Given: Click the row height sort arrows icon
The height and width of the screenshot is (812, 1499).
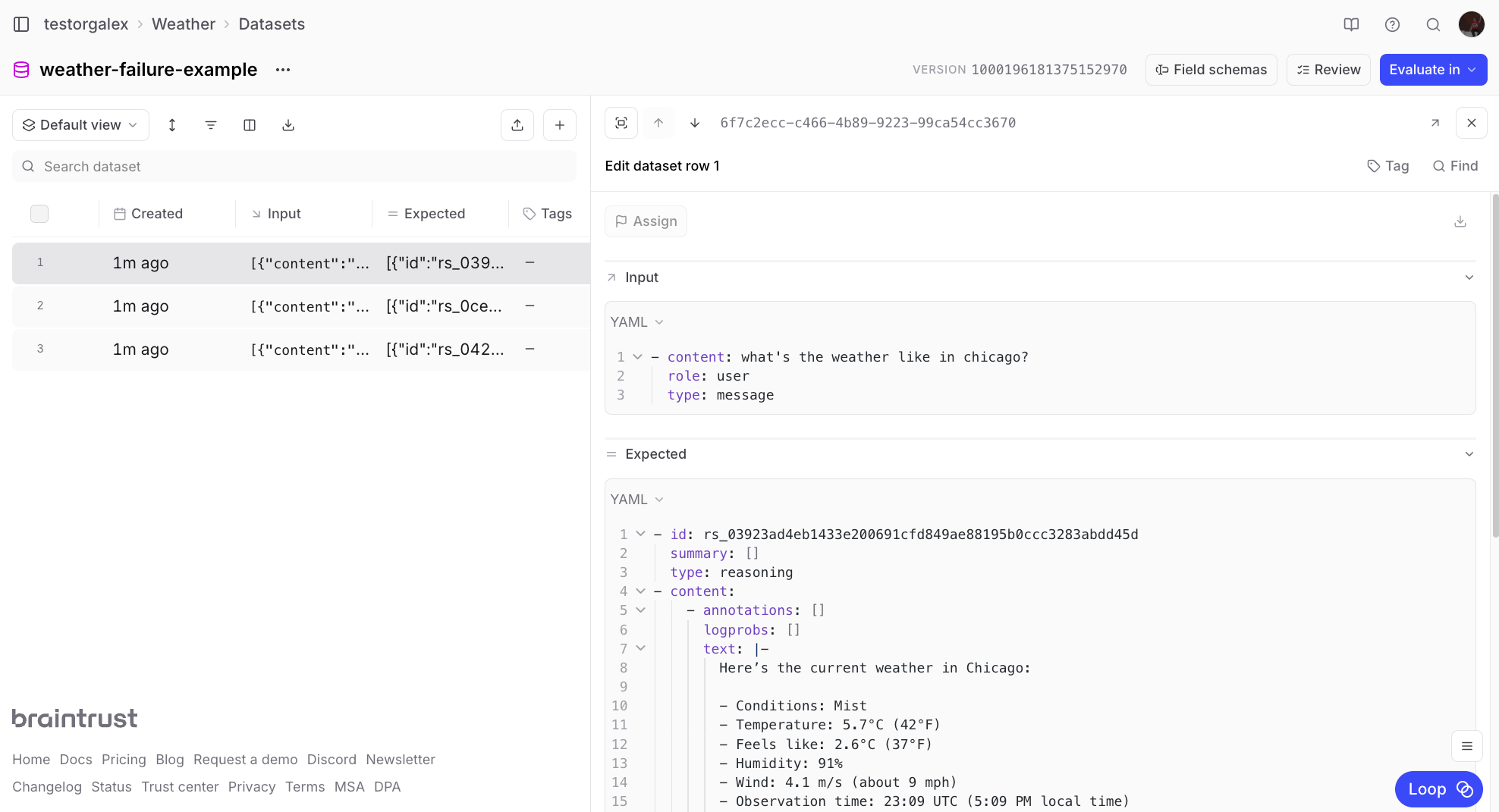Looking at the screenshot, I should pos(172,125).
